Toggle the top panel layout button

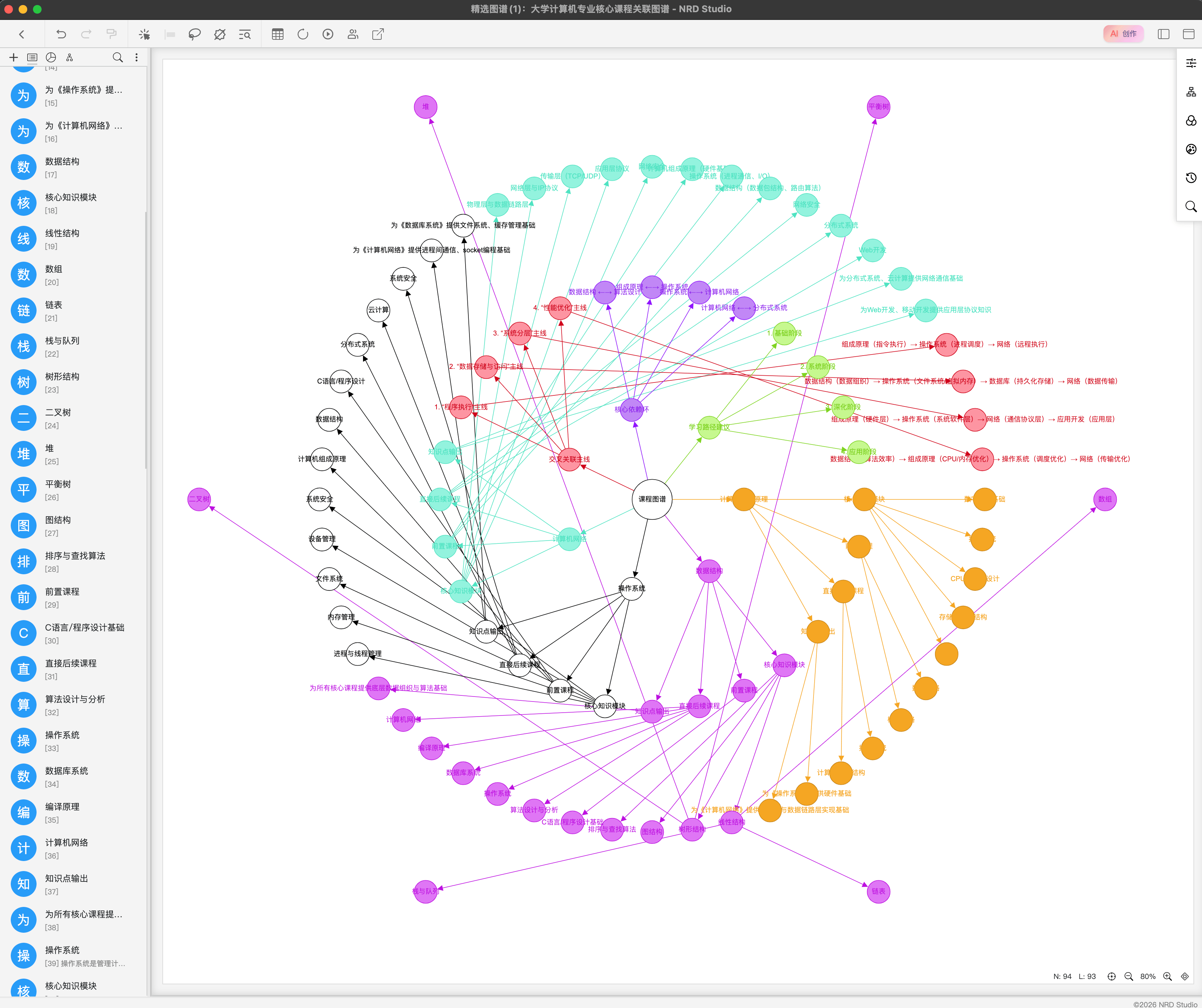click(x=1188, y=34)
